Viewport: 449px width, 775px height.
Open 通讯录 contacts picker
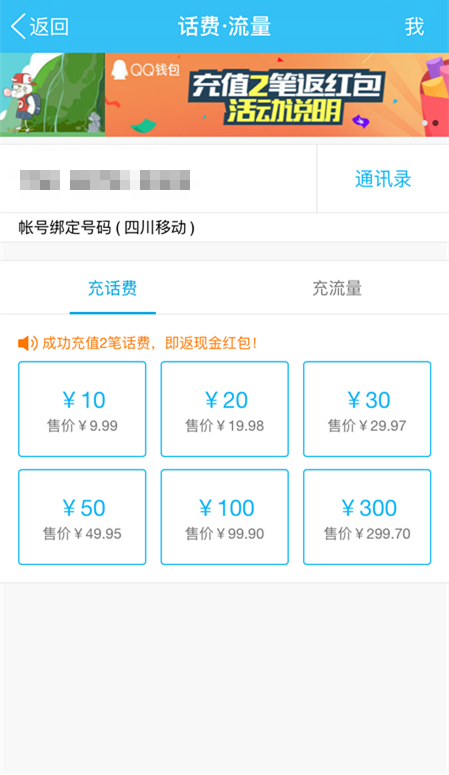[x=383, y=179]
